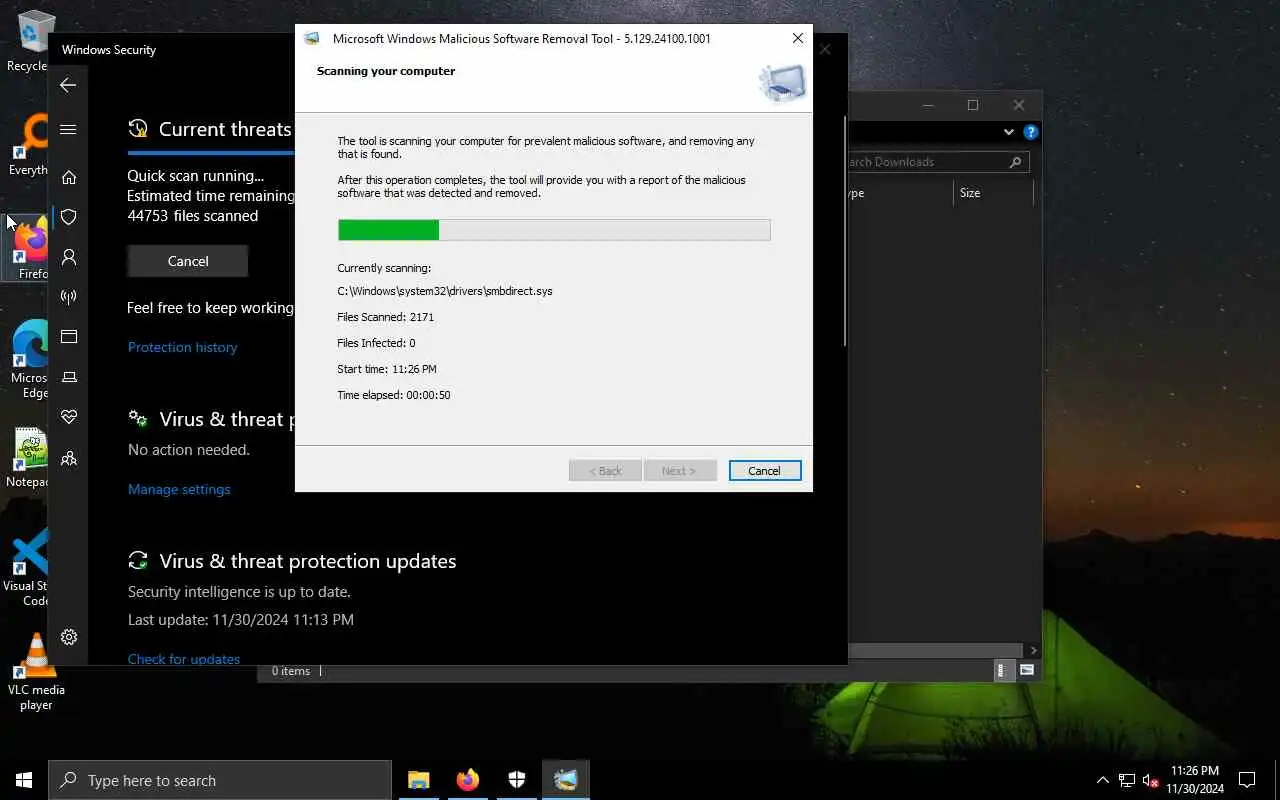Open Windows Security settings gear
The height and width of the screenshot is (800, 1280).
pyautogui.click(x=69, y=637)
